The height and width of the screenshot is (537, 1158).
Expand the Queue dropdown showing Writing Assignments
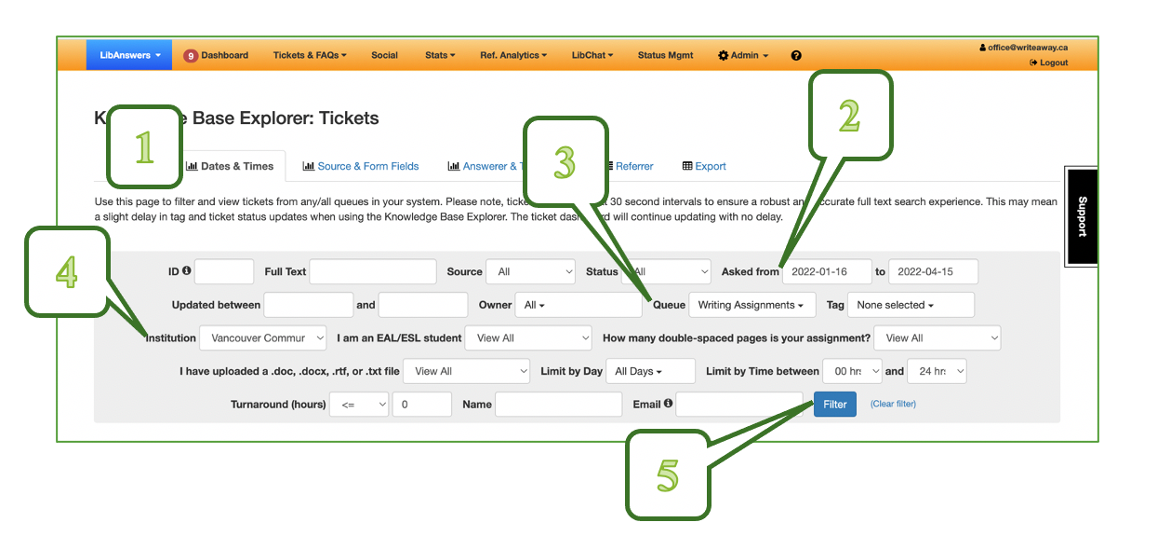(x=752, y=305)
